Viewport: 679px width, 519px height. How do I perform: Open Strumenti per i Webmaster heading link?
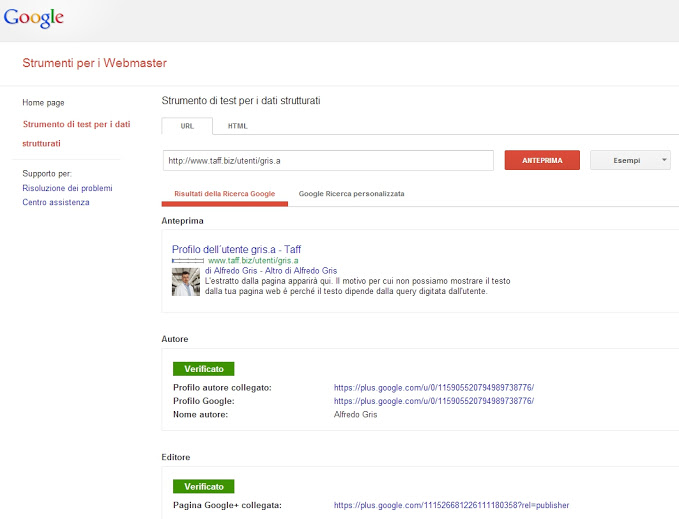point(94,63)
